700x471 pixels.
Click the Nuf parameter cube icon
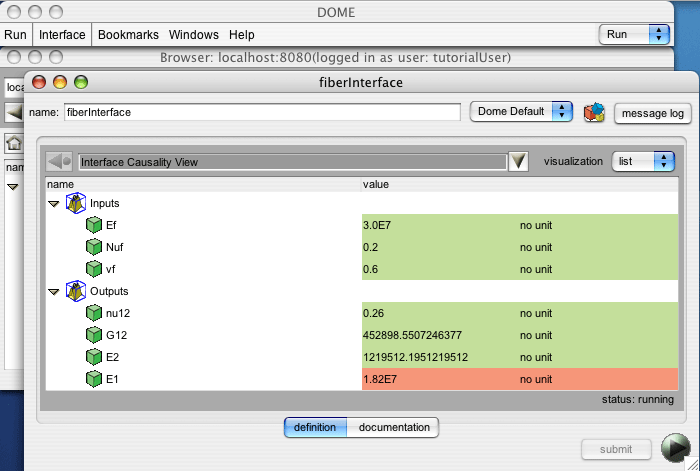pos(94,247)
